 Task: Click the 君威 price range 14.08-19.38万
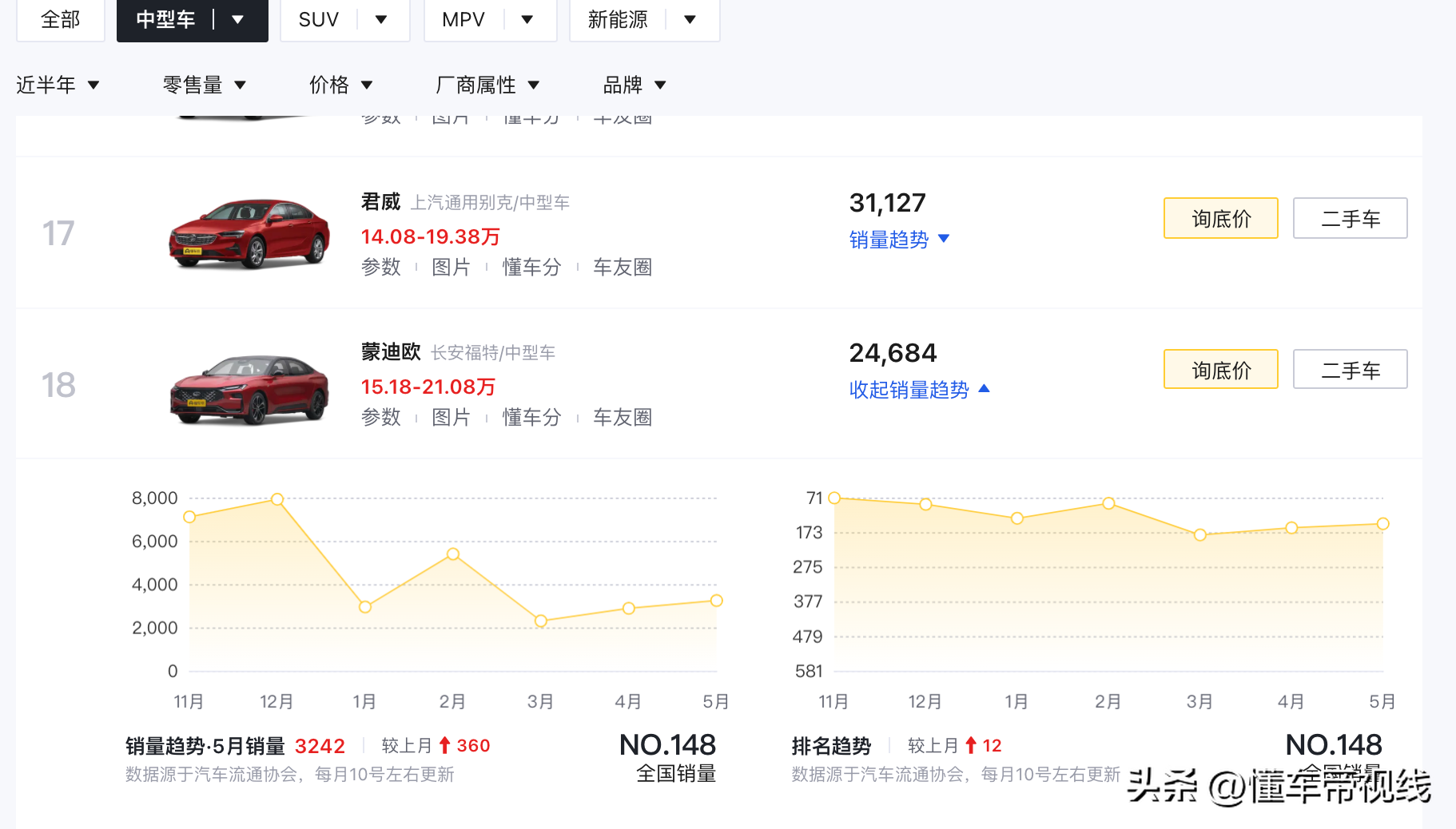click(431, 236)
